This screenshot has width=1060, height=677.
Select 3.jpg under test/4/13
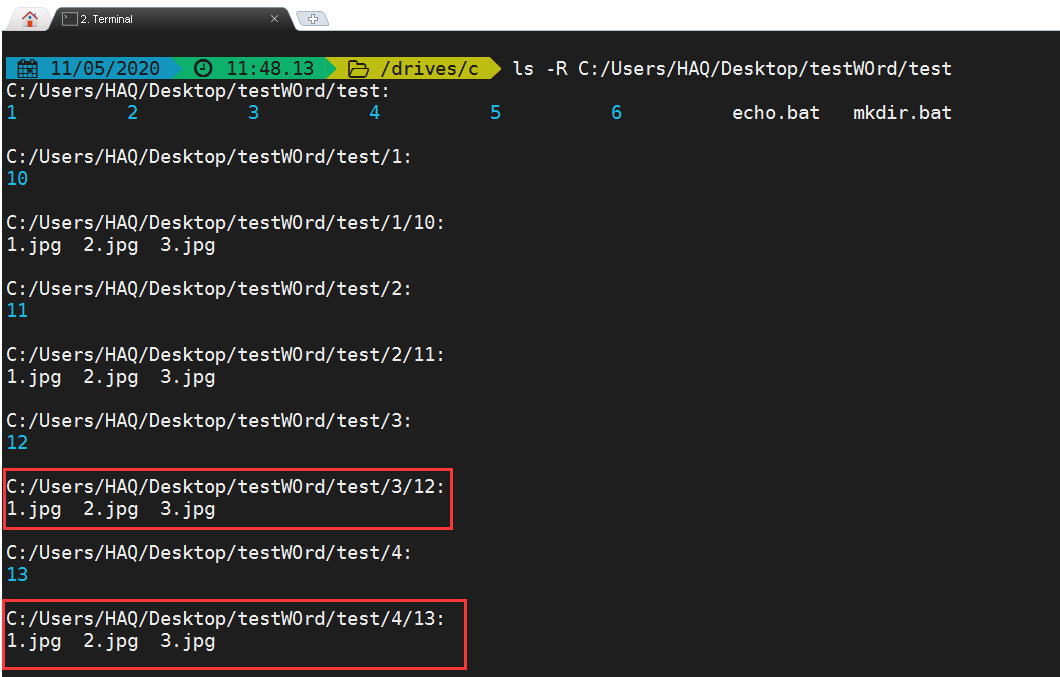tap(188, 641)
